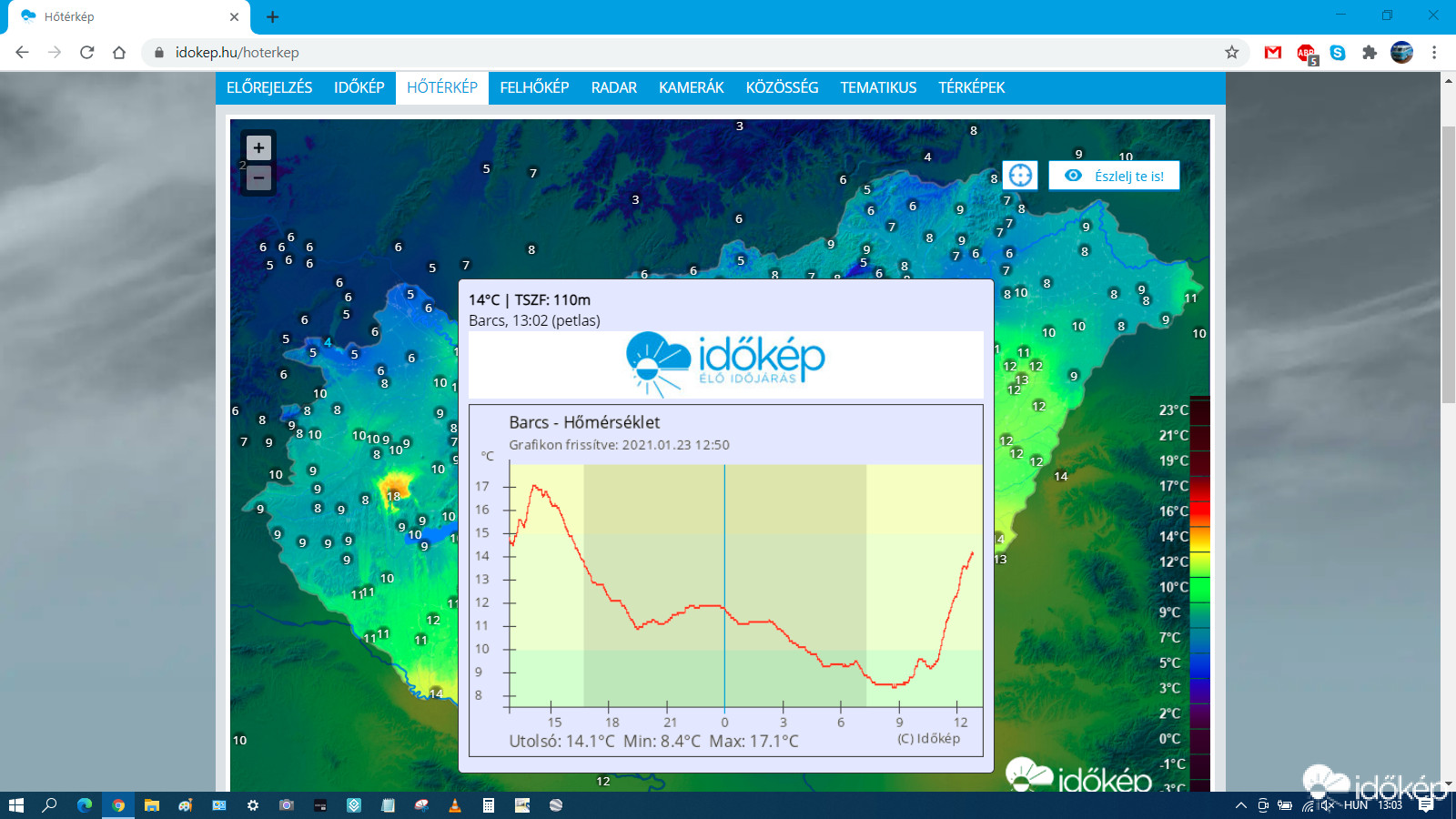Open the ELŐREJELZÉS forecast link

269,87
